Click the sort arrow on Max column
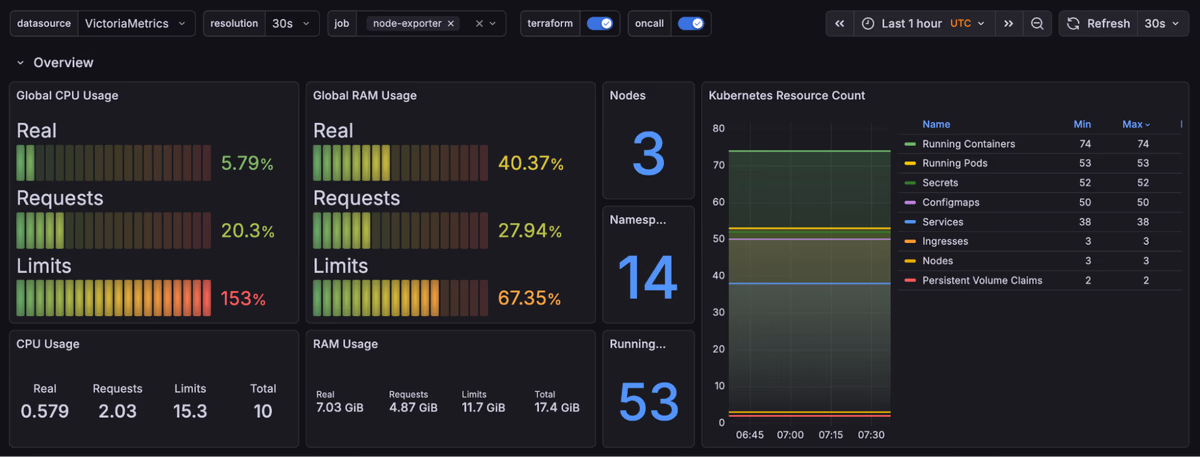The height and width of the screenshot is (457, 1200). pyautogui.click(x=1147, y=125)
